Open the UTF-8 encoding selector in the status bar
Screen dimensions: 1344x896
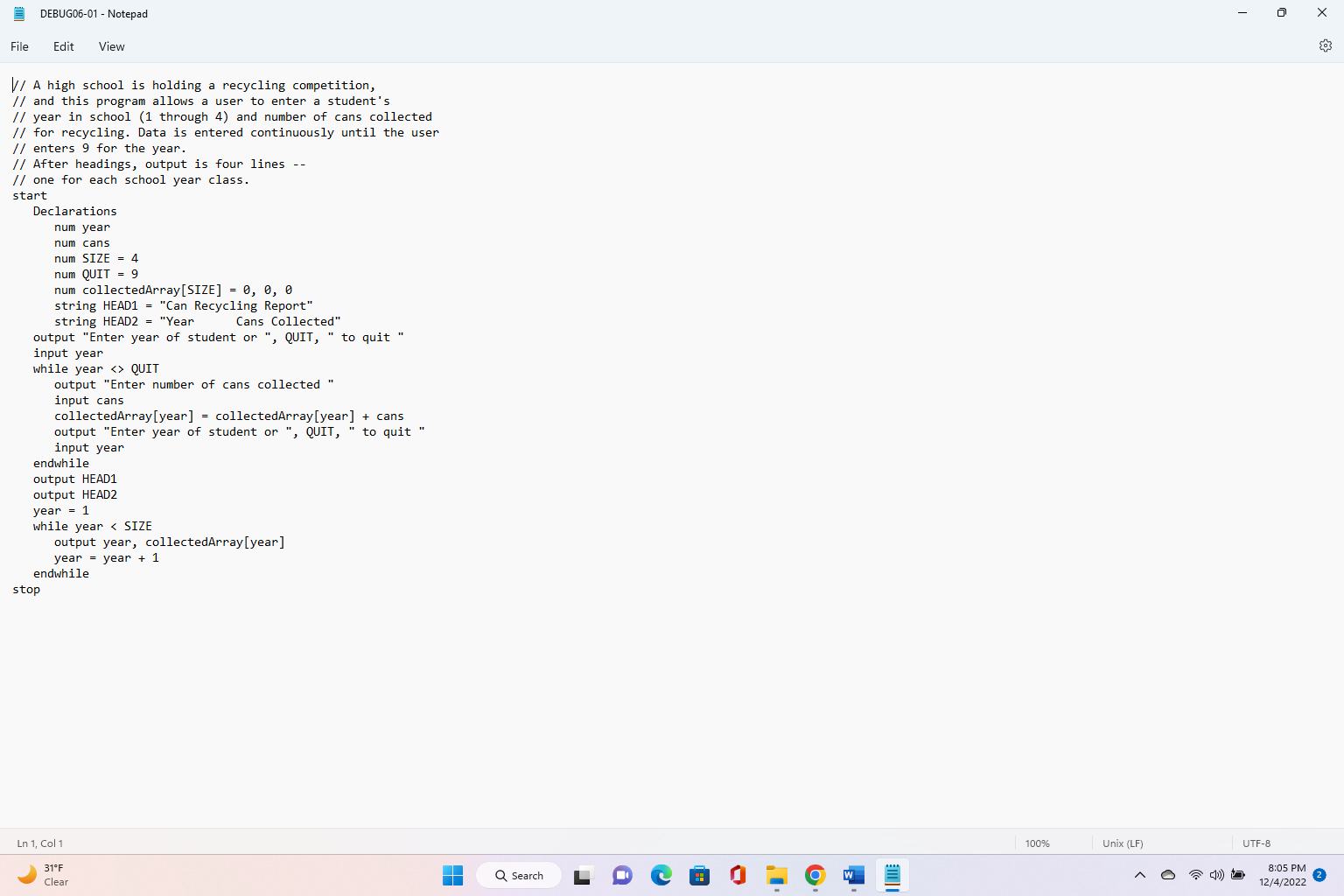coord(1256,843)
